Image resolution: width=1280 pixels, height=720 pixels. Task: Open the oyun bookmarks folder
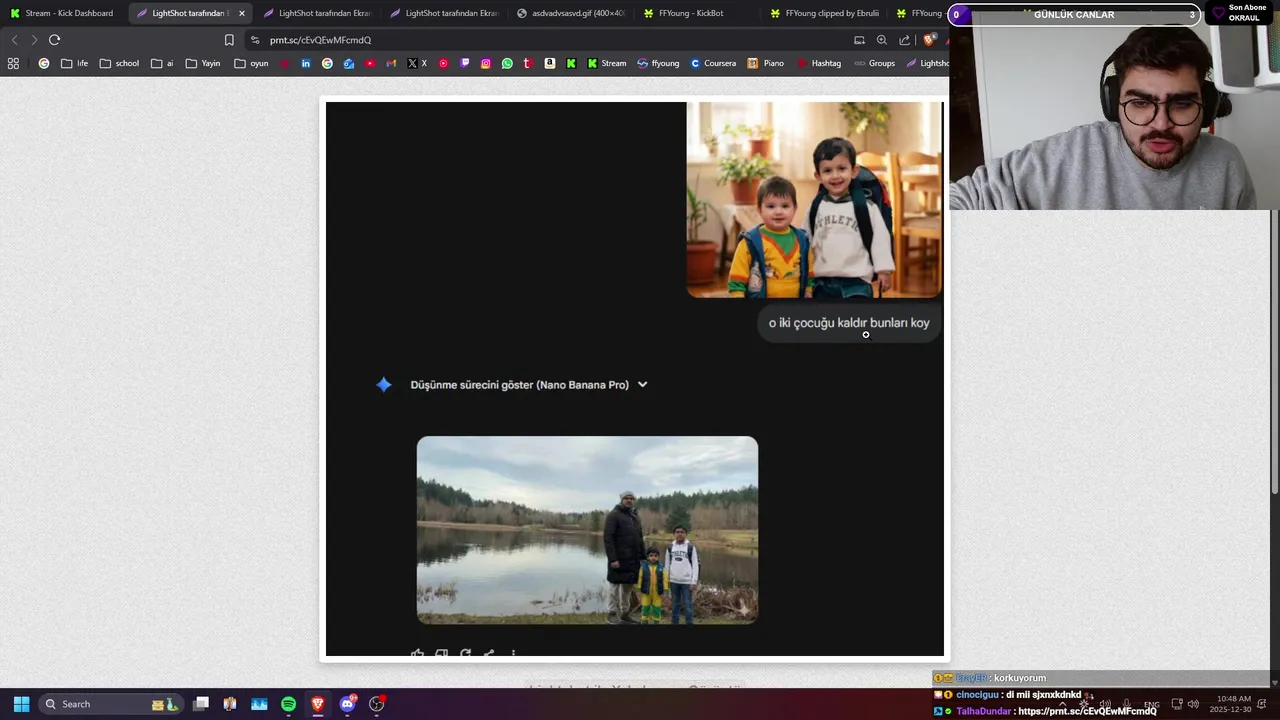(x=251, y=63)
